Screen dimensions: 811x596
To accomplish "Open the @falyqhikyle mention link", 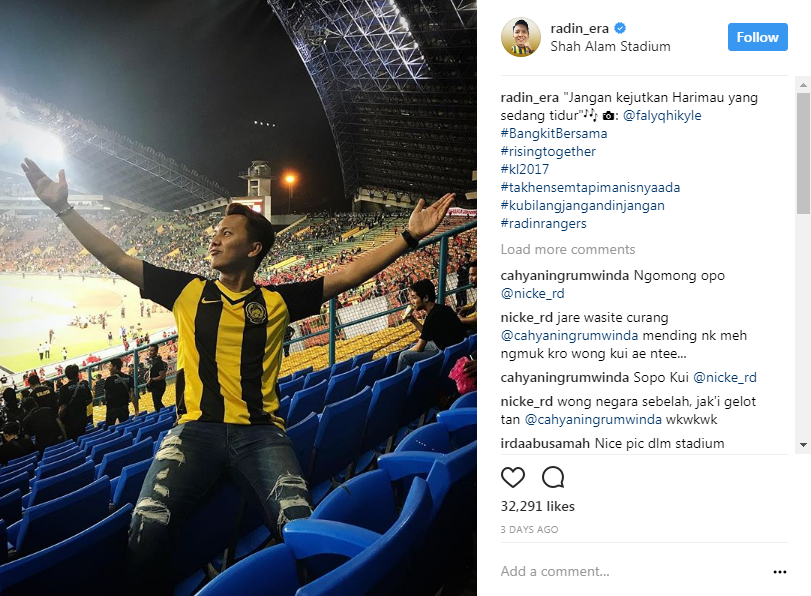I will [662, 115].
